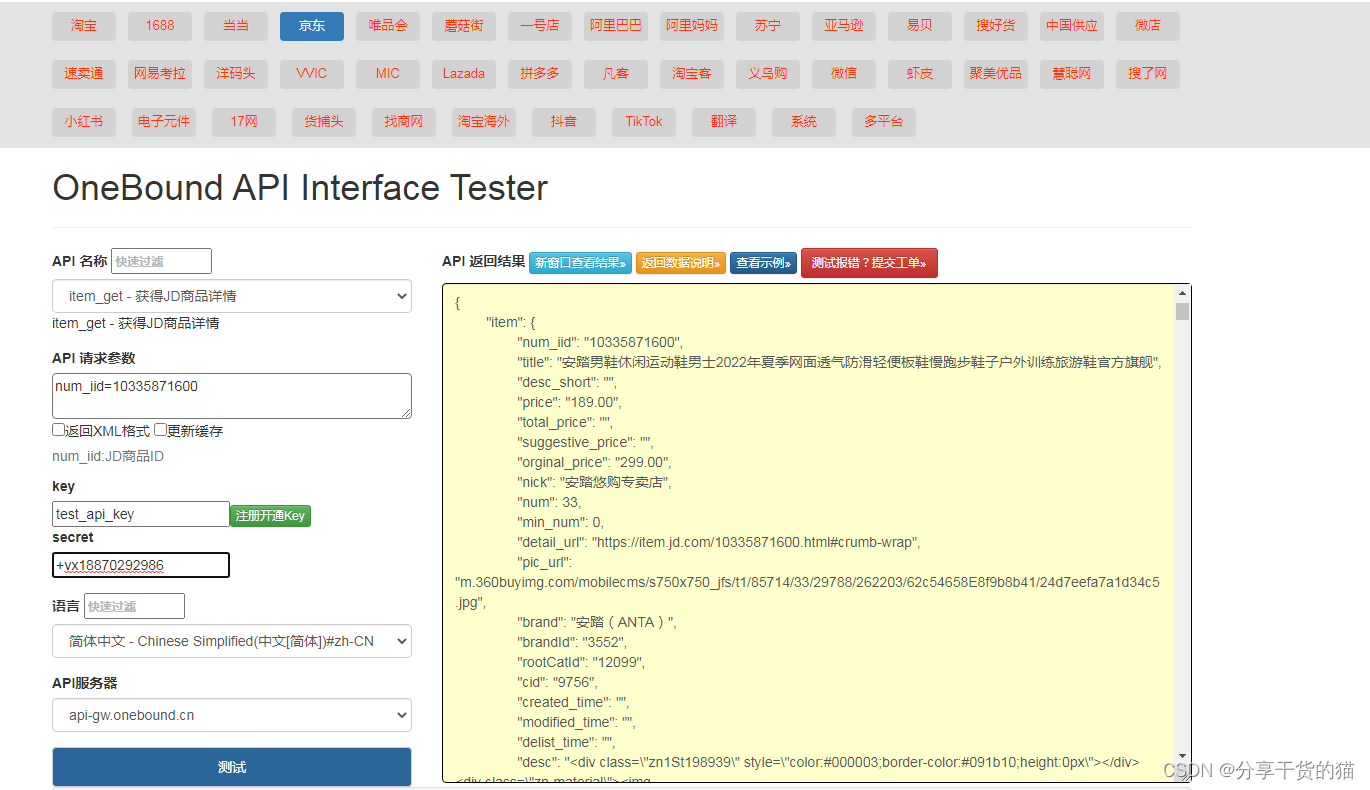Select the 系统 tab
The height and width of the screenshot is (790, 1370).
click(804, 122)
